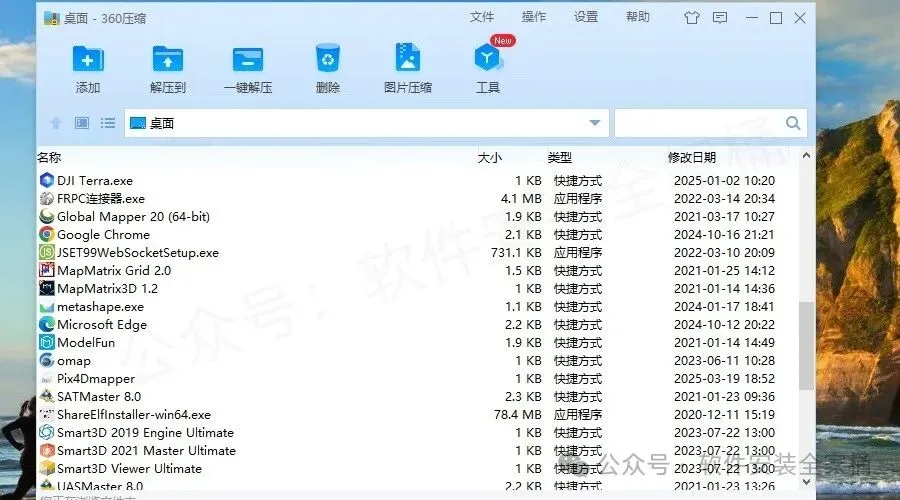Screen dimensions: 900x500
Task: Open the 帮助 (Help) menu
Action: click(637, 17)
